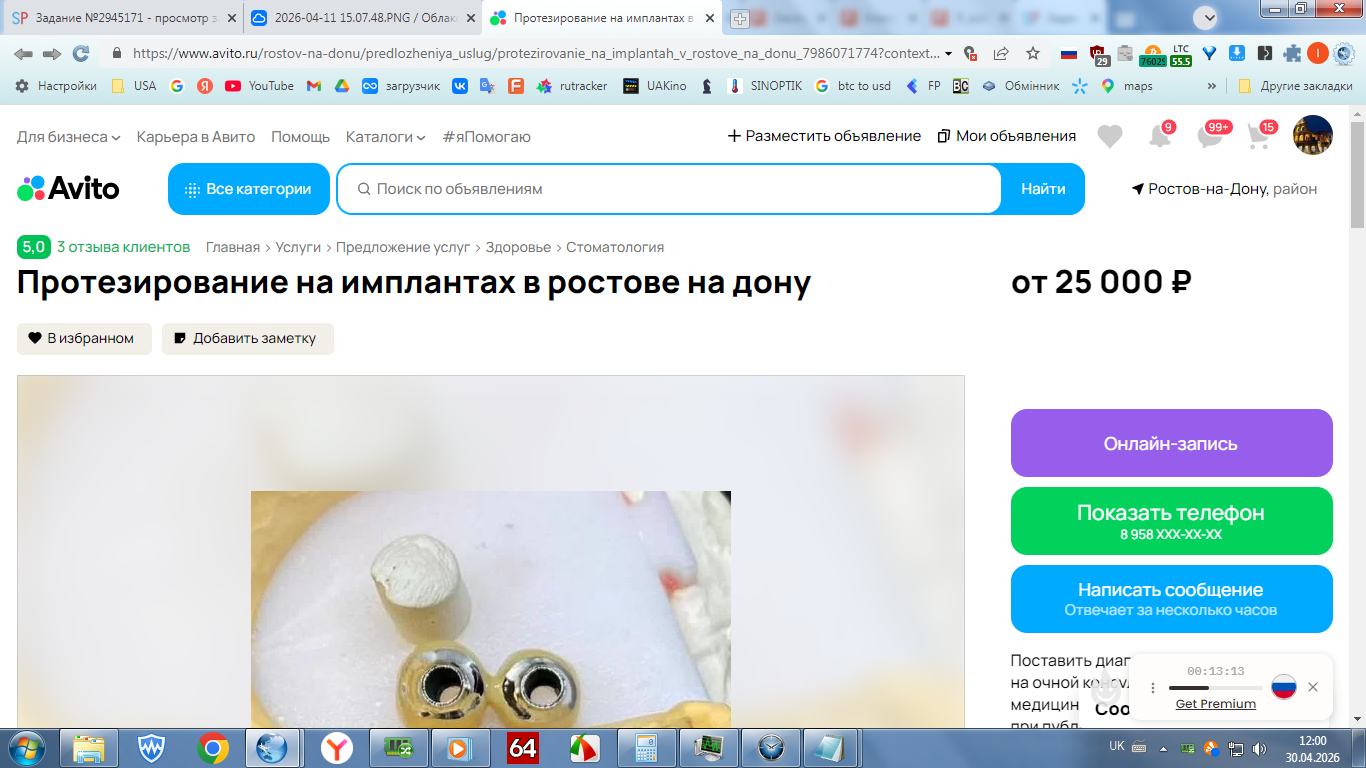
Task: Open VPN widget three-dots menu
Action: point(1153,688)
